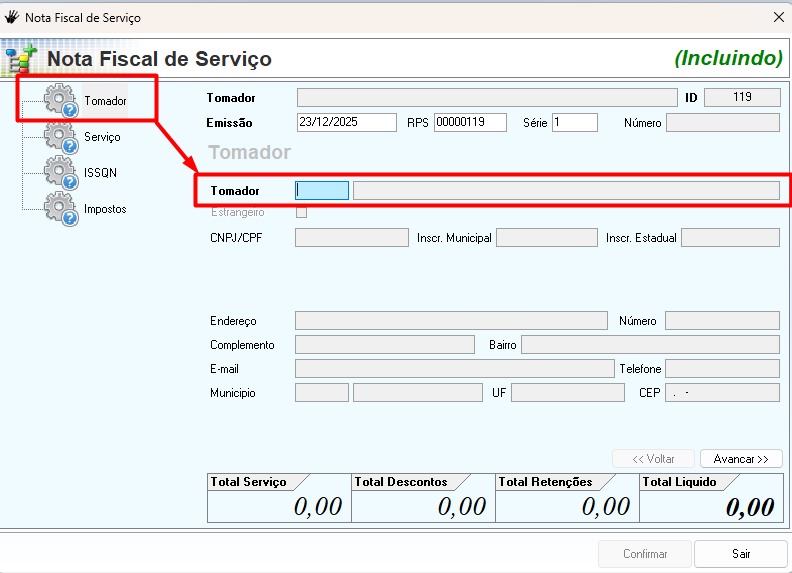Click the Confirmar button
Viewport: 792px width, 573px height.
coord(645,554)
